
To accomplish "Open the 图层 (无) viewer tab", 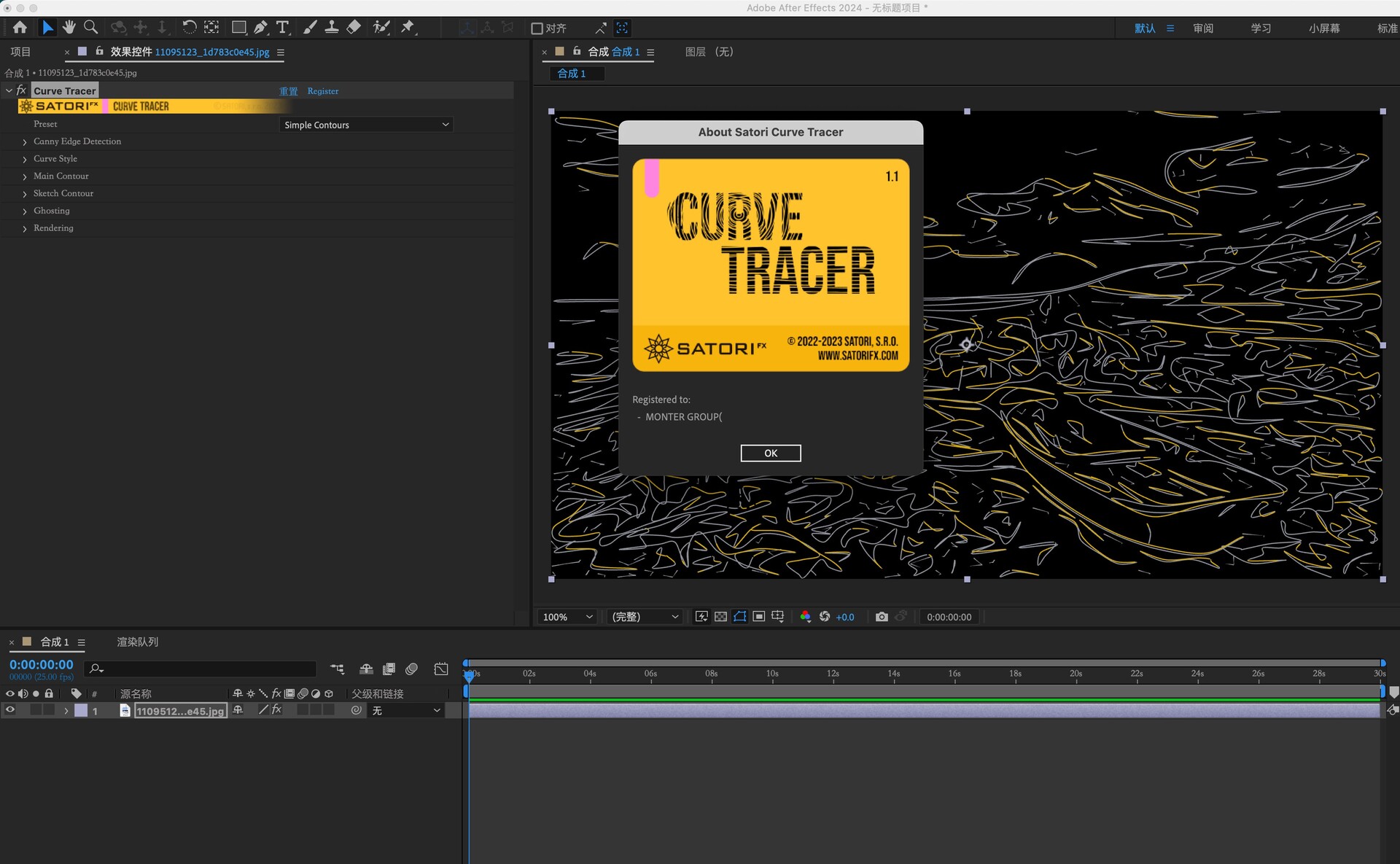I will [x=709, y=52].
